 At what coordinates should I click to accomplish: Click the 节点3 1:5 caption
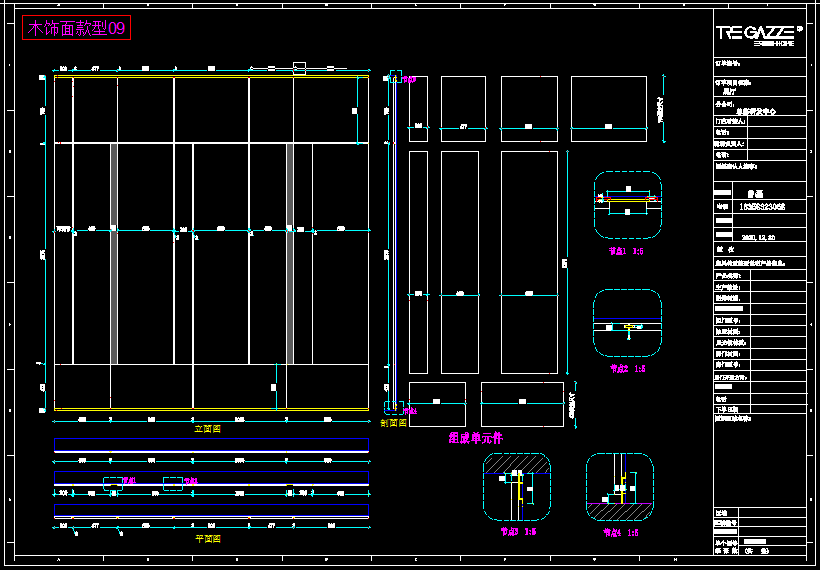coord(518,532)
